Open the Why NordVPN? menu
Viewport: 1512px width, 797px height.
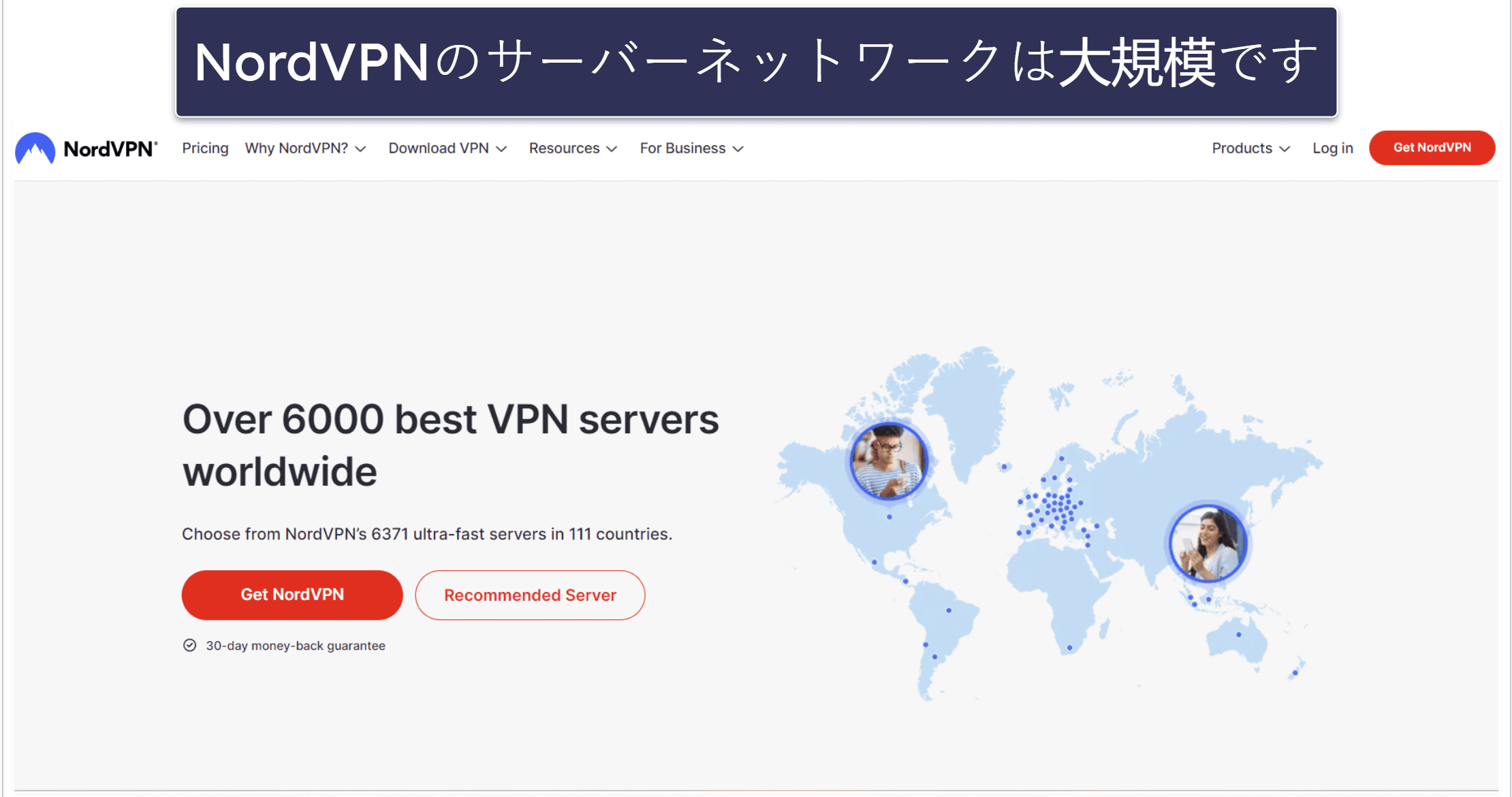click(306, 148)
